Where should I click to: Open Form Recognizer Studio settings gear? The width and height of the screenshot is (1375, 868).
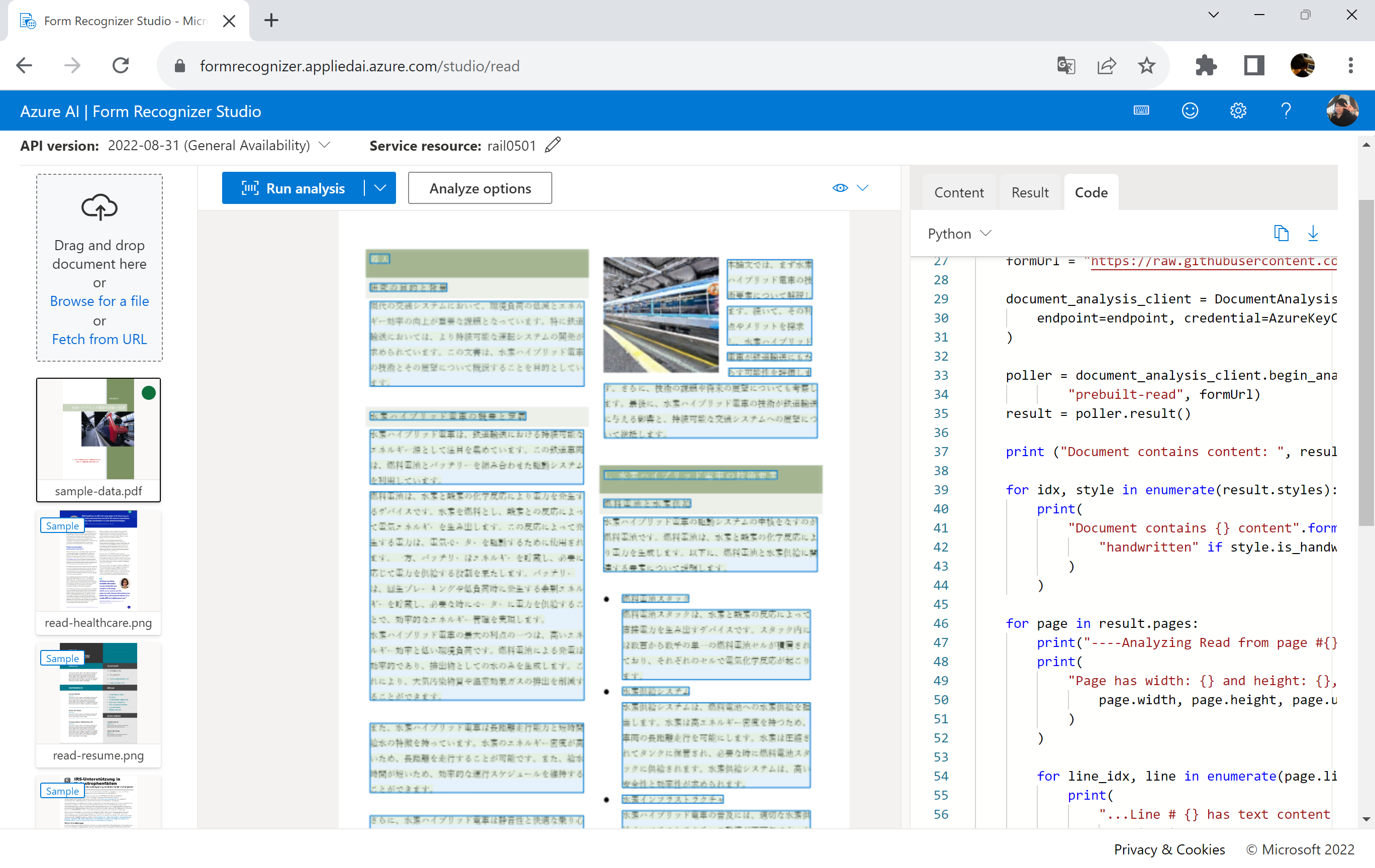point(1238,110)
